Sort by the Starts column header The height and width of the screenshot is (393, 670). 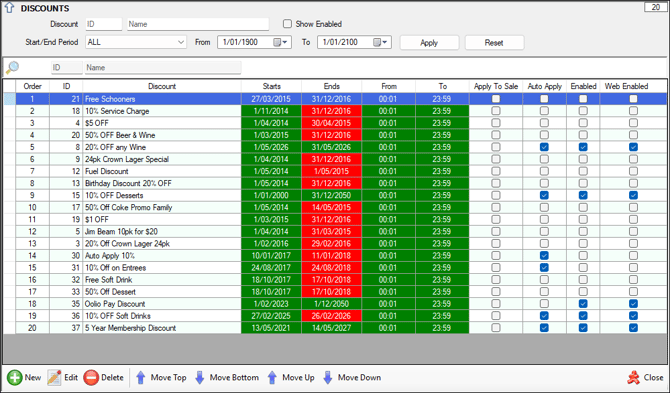(271, 86)
